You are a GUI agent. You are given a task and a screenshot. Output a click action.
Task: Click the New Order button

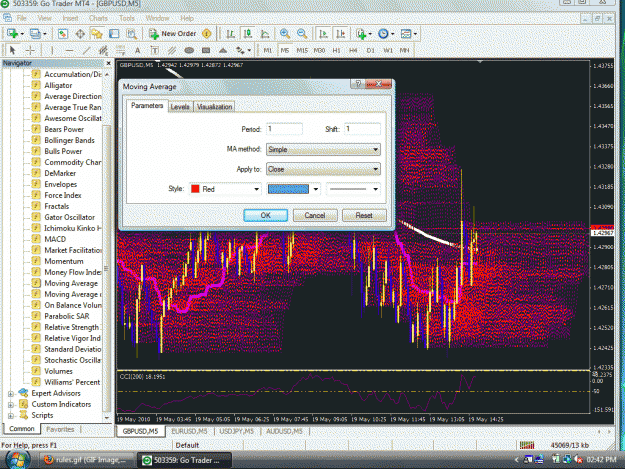click(173, 34)
